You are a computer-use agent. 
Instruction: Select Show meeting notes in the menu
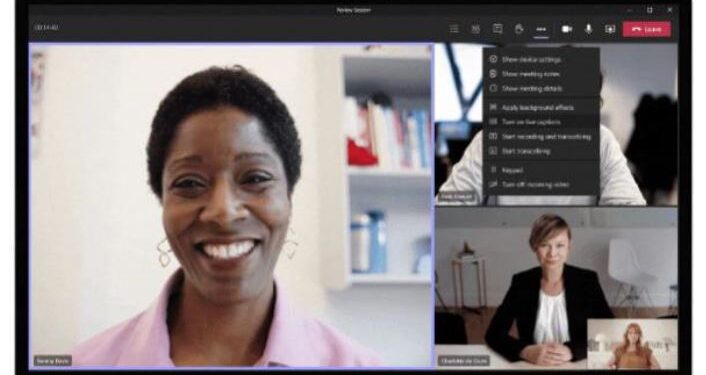pos(541,74)
